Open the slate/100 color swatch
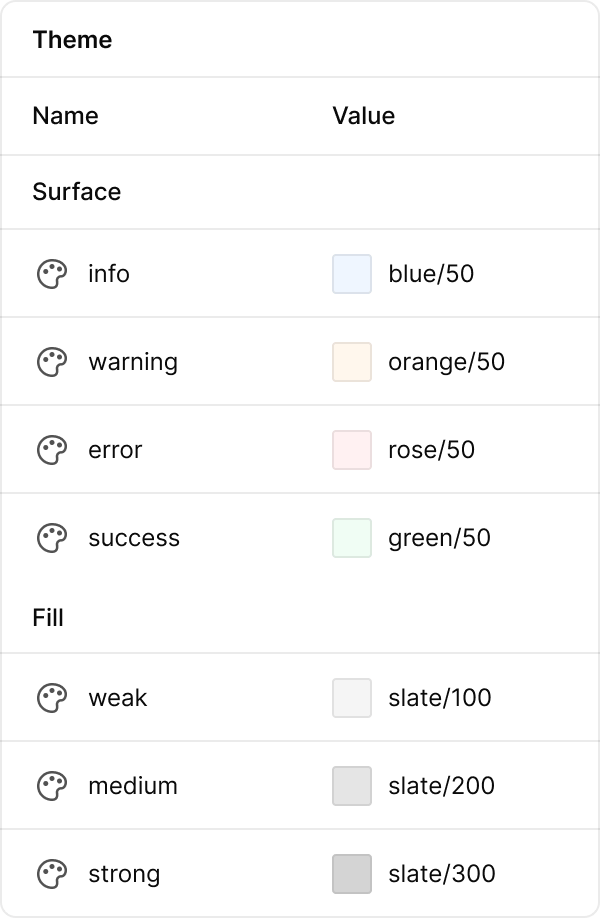Viewport: 600px width, 918px height. (x=352, y=698)
